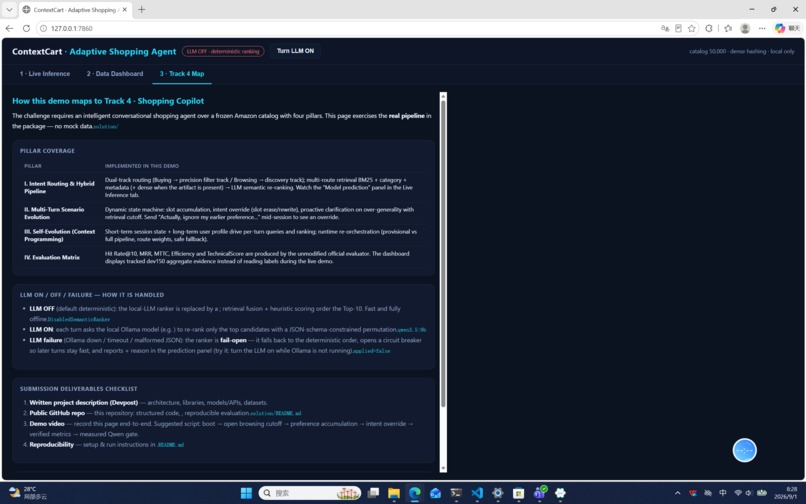
Task: Open the Settings gear on the taskbar
Action: point(498,493)
